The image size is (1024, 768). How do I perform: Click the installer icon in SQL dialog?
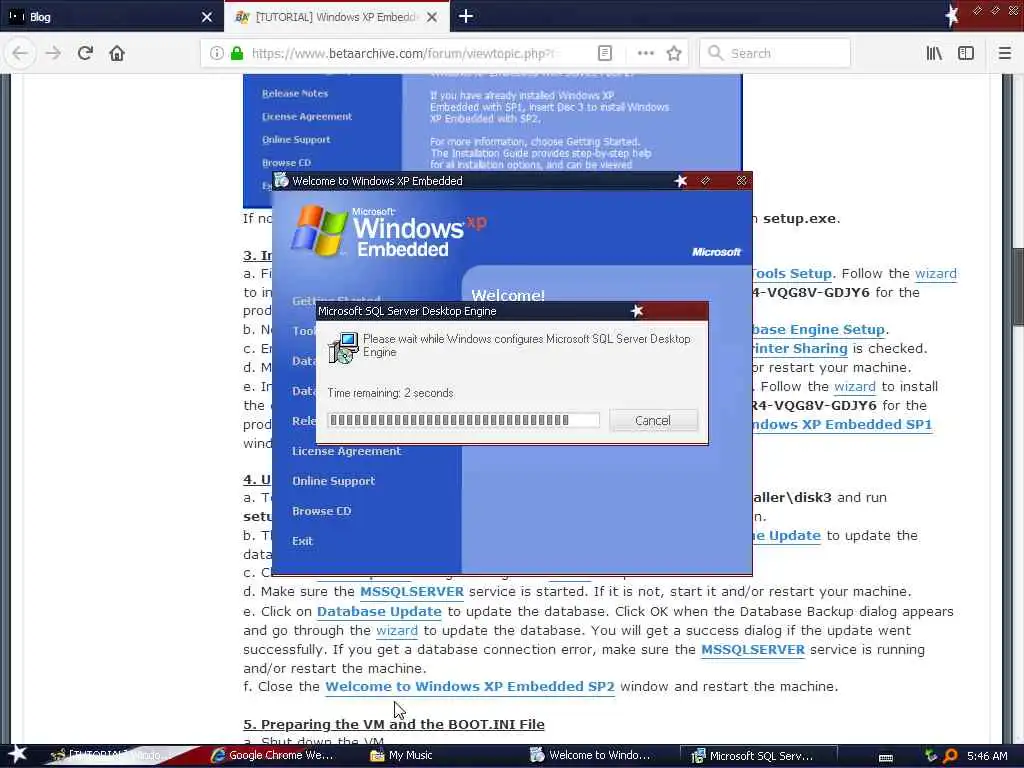pos(344,347)
